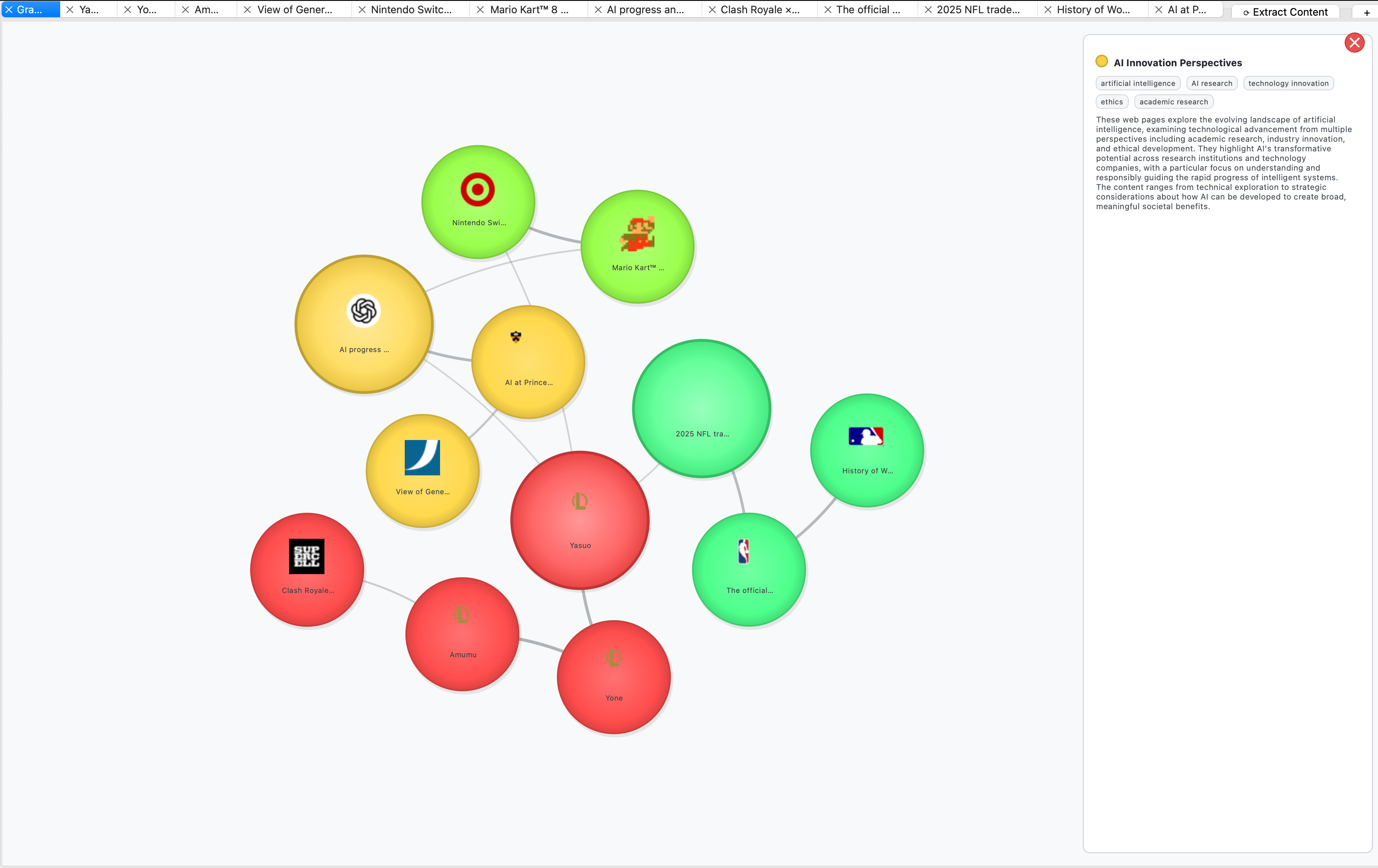Click the Mario sprite icon in Mario Kart node
The height and width of the screenshot is (868, 1378).
[x=637, y=234]
